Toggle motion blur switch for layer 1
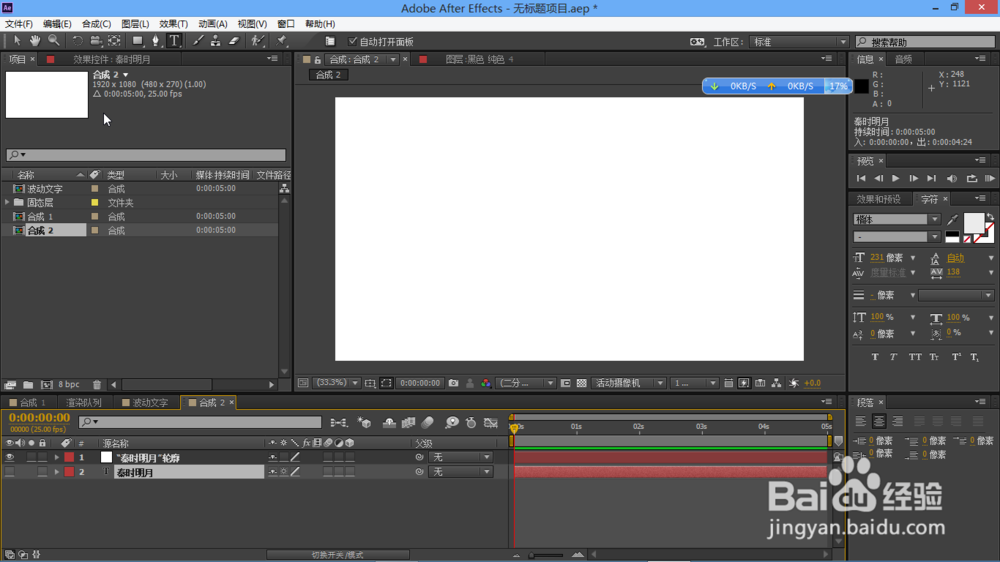Viewport: 1000px width, 562px height. [x=328, y=457]
